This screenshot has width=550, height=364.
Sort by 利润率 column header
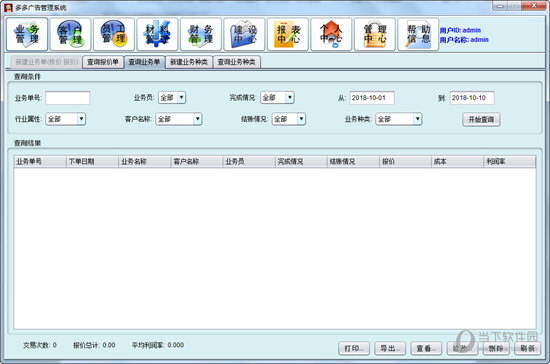coord(510,161)
